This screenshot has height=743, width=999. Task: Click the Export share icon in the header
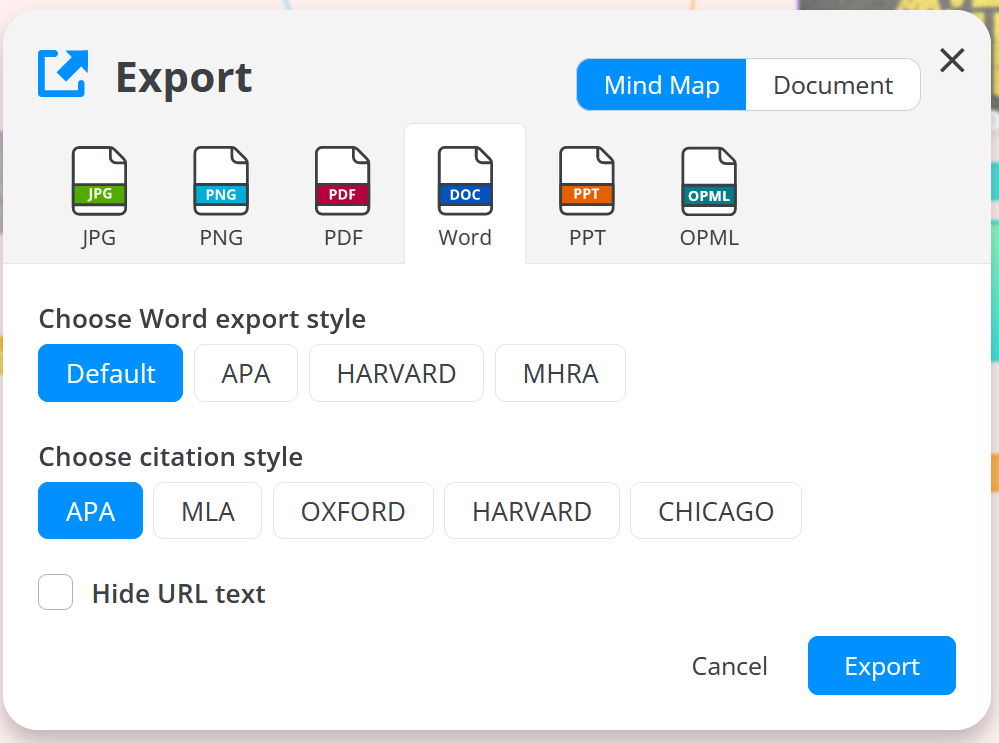(x=62, y=75)
